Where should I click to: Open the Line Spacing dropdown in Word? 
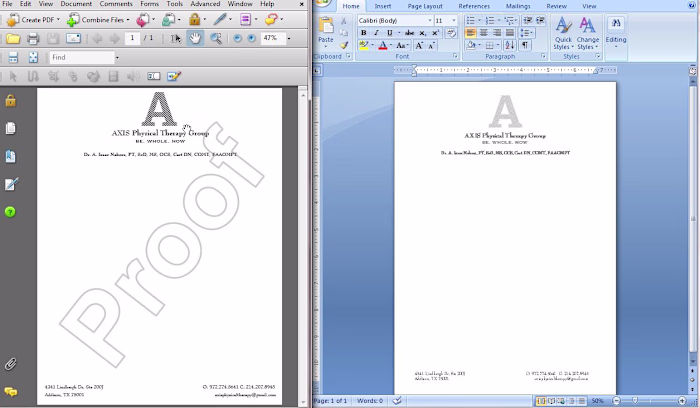527,33
